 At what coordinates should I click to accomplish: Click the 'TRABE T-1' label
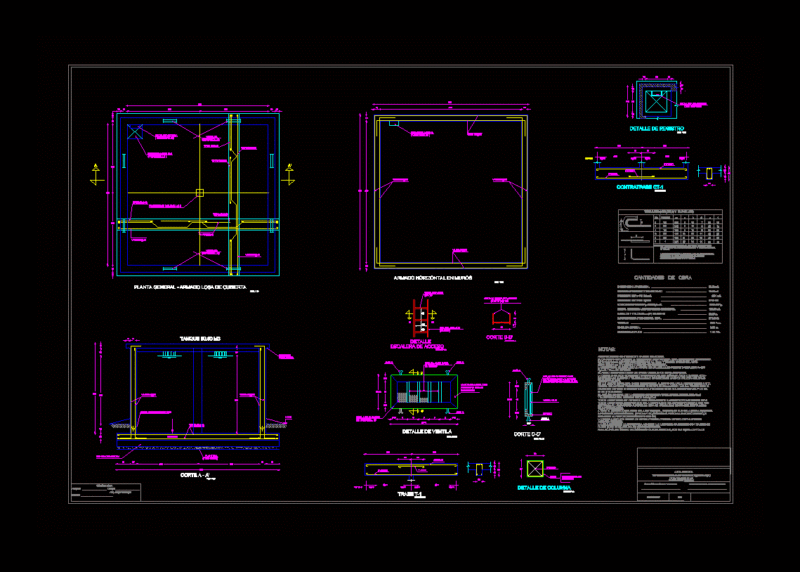pos(409,494)
